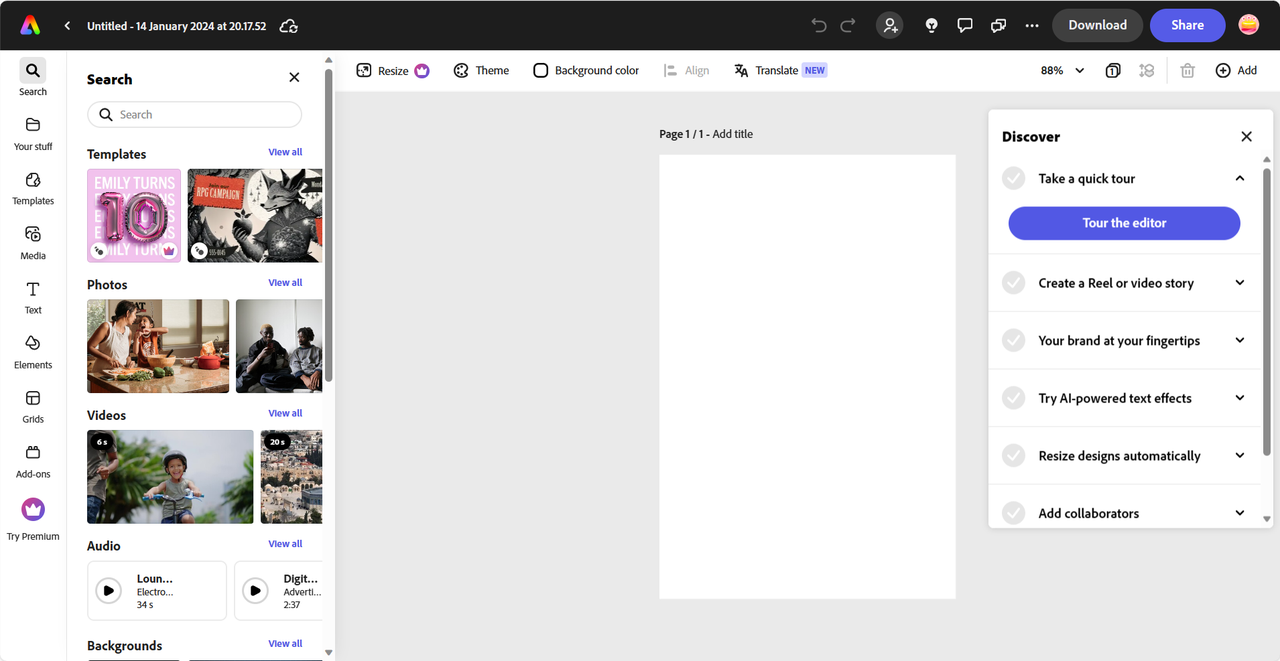Toggle checkmark for Your brand at fingertips
The height and width of the screenshot is (661, 1280).
tap(1014, 341)
